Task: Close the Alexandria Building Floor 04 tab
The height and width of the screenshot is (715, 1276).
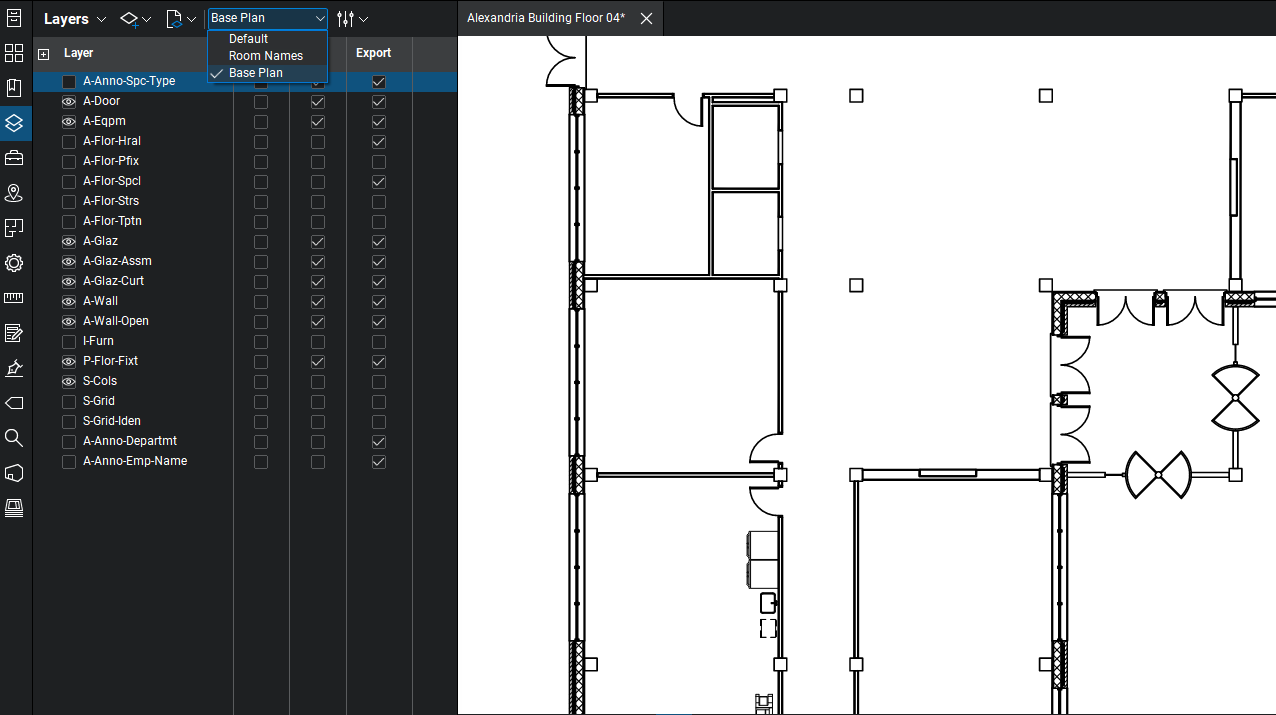Action: [x=646, y=18]
